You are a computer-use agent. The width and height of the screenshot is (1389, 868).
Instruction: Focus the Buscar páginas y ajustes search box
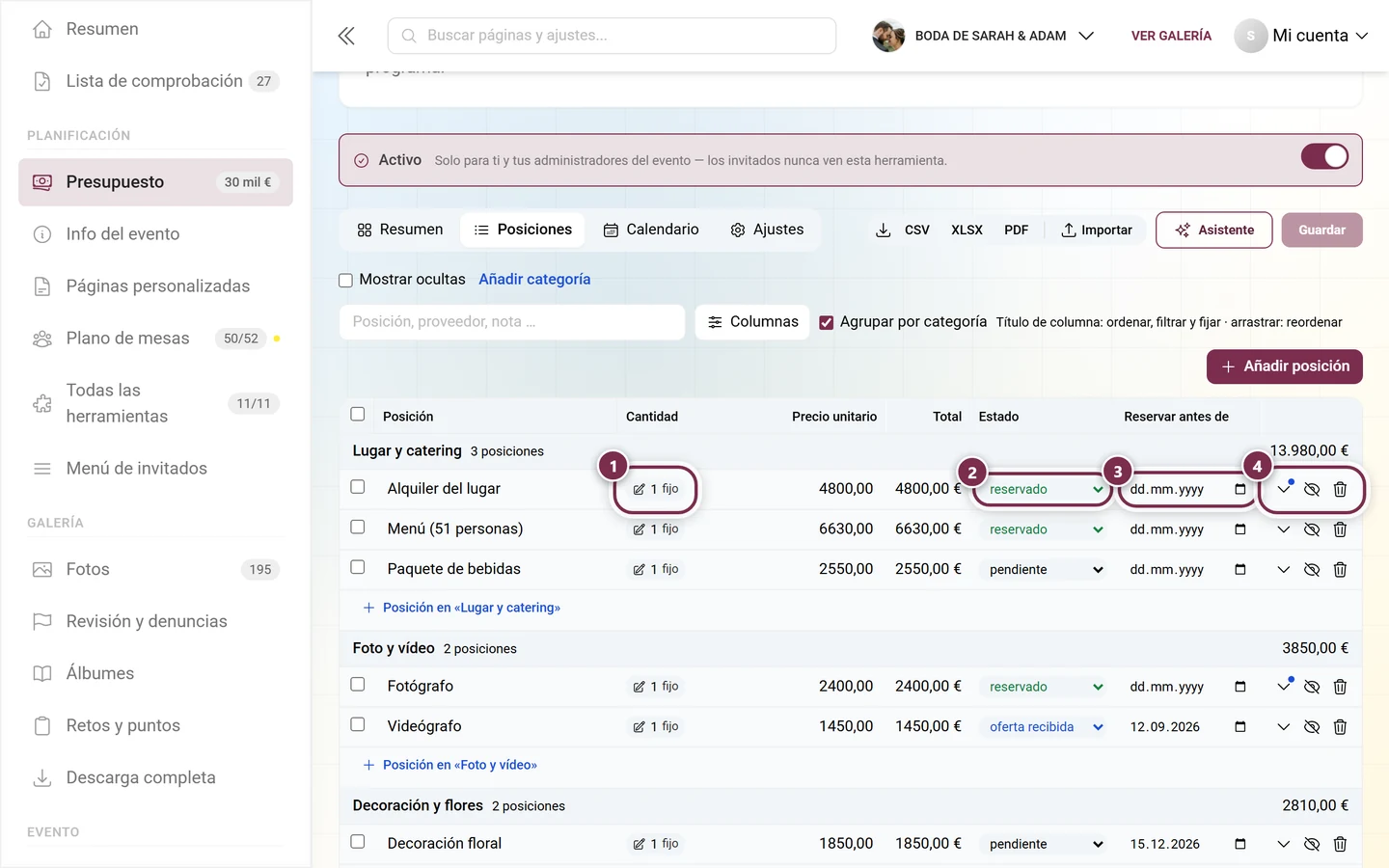[x=612, y=36]
